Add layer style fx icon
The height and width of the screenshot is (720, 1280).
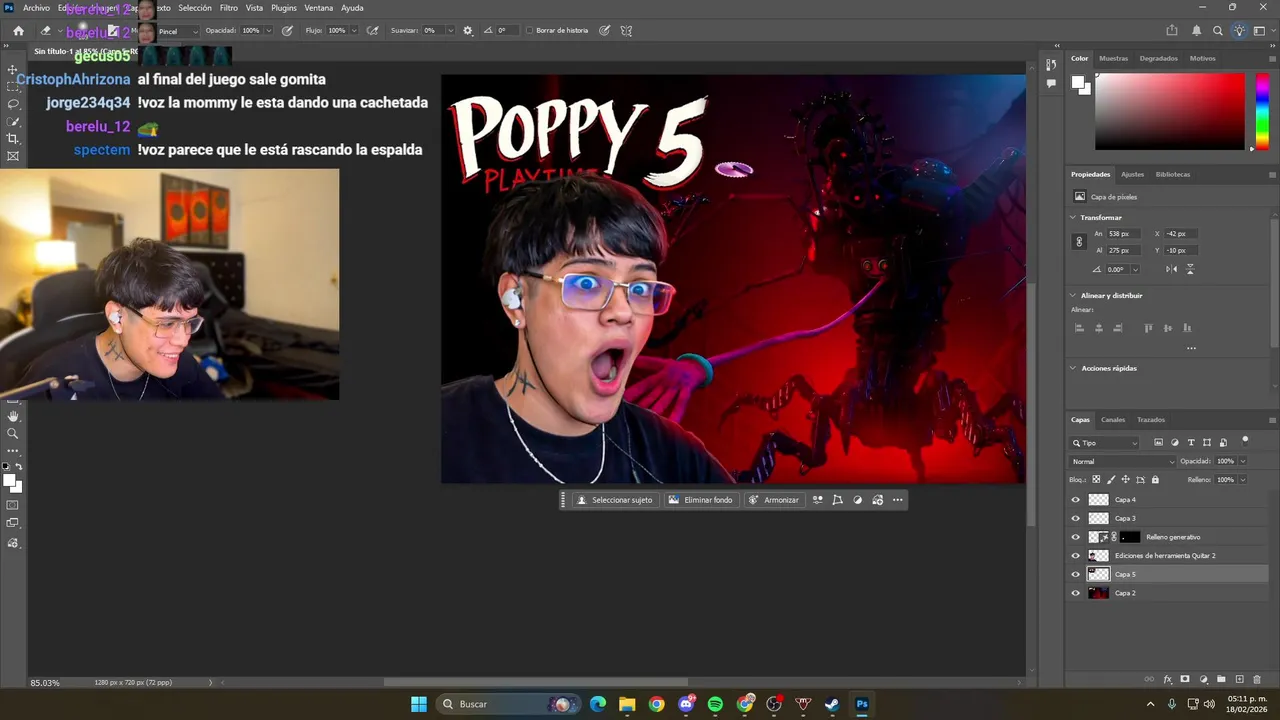point(1167,679)
